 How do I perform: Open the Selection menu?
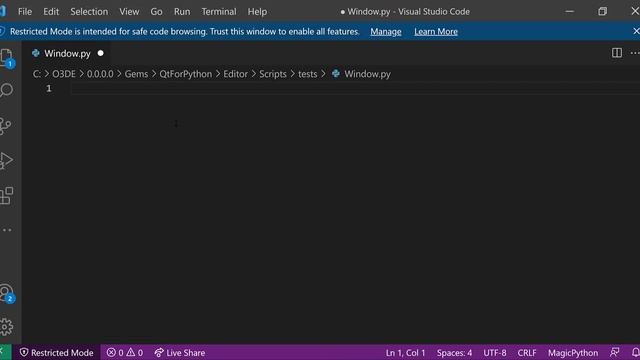89,11
